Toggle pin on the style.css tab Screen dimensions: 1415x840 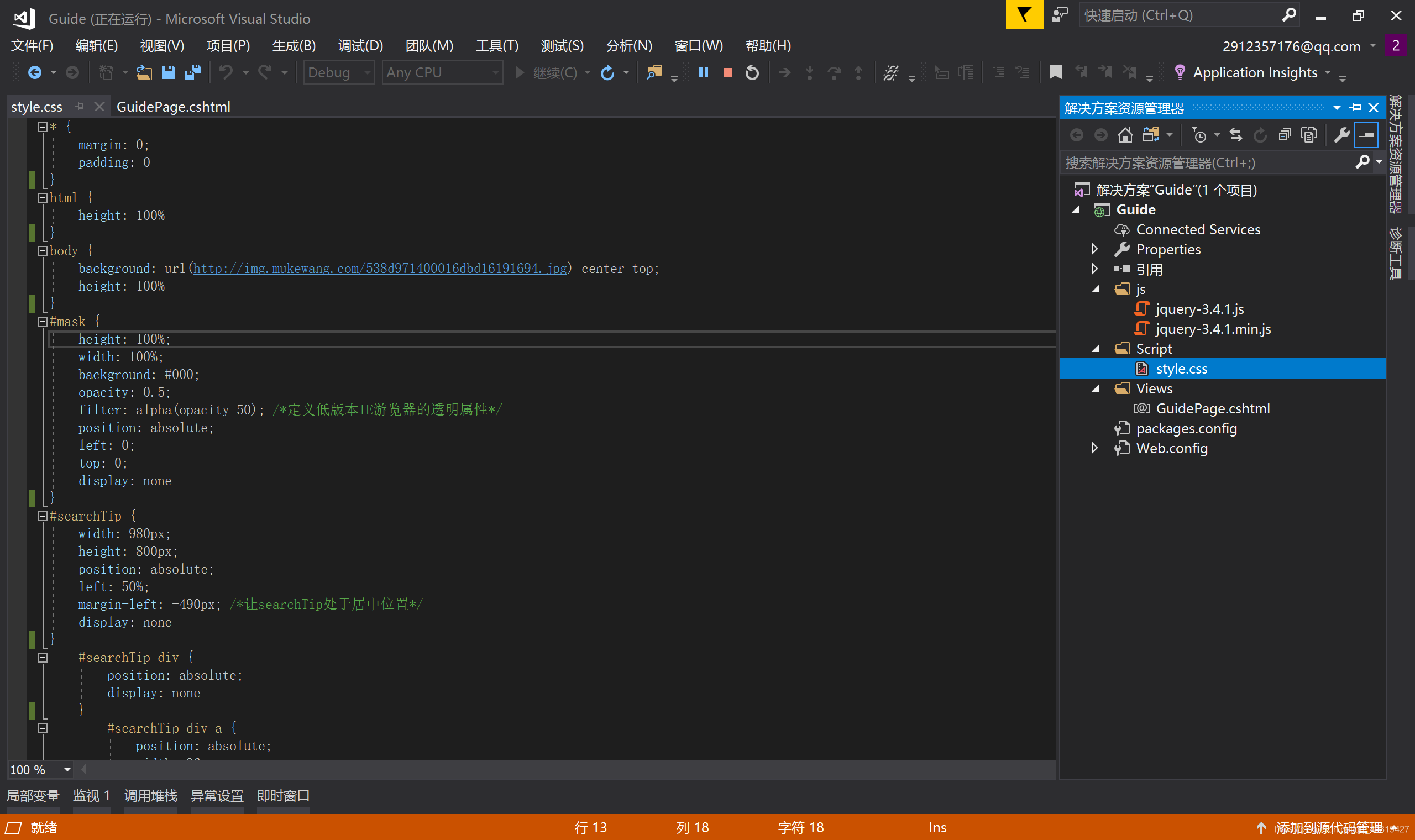[x=79, y=107]
